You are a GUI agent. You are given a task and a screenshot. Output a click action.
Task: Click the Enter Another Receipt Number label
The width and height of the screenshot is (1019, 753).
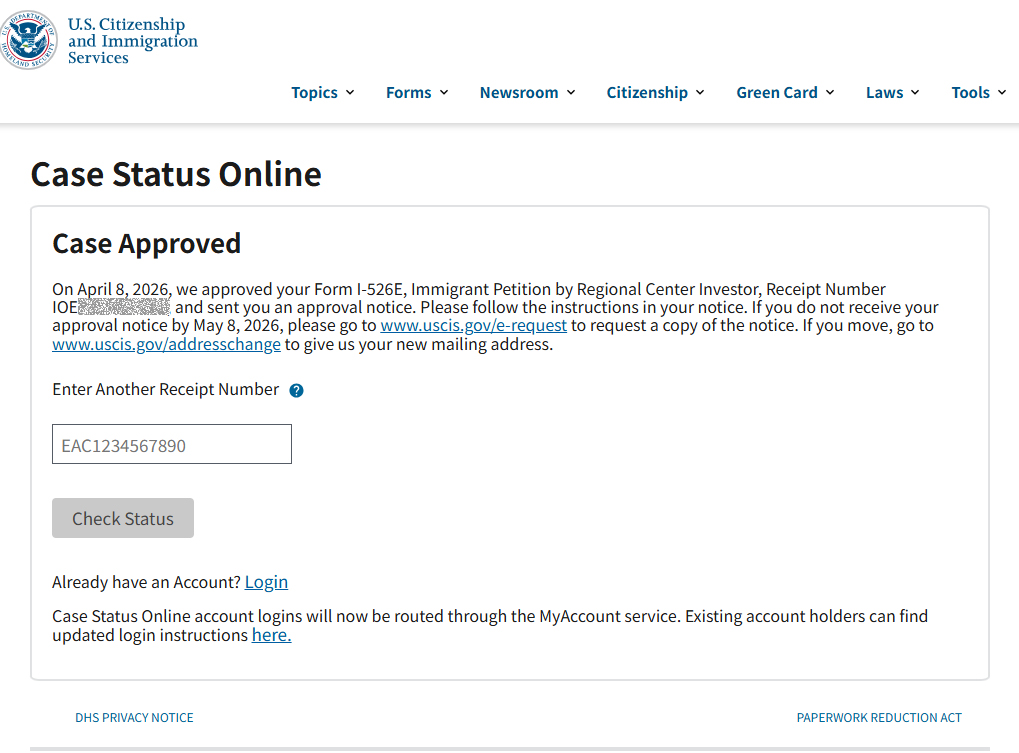coord(166,389)
